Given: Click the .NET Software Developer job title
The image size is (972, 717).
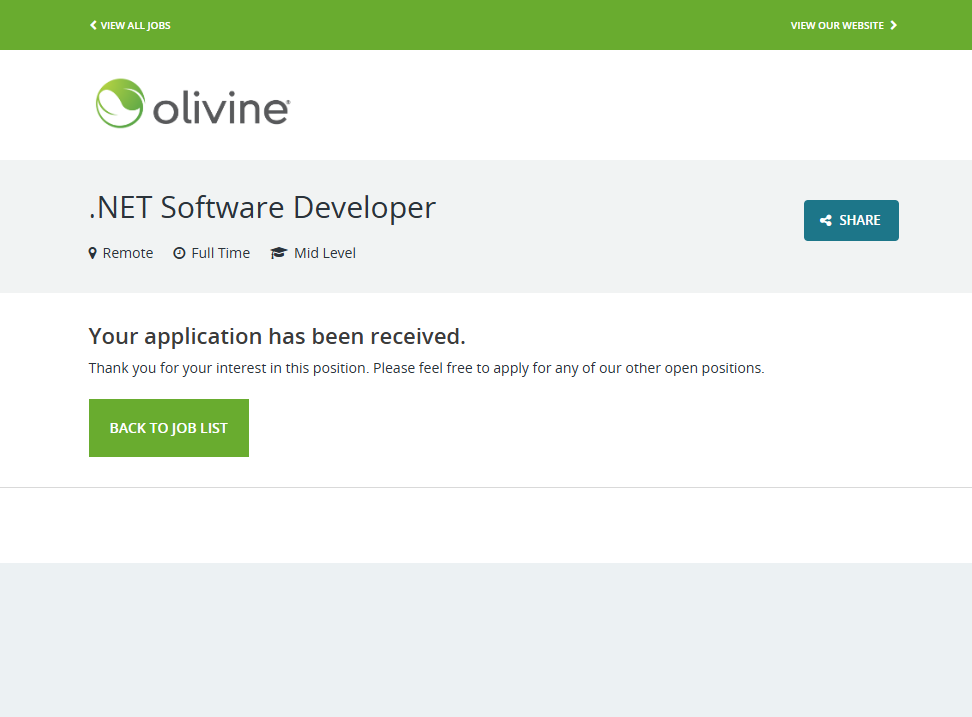Looking at the screenshot, I should (262, 207).
